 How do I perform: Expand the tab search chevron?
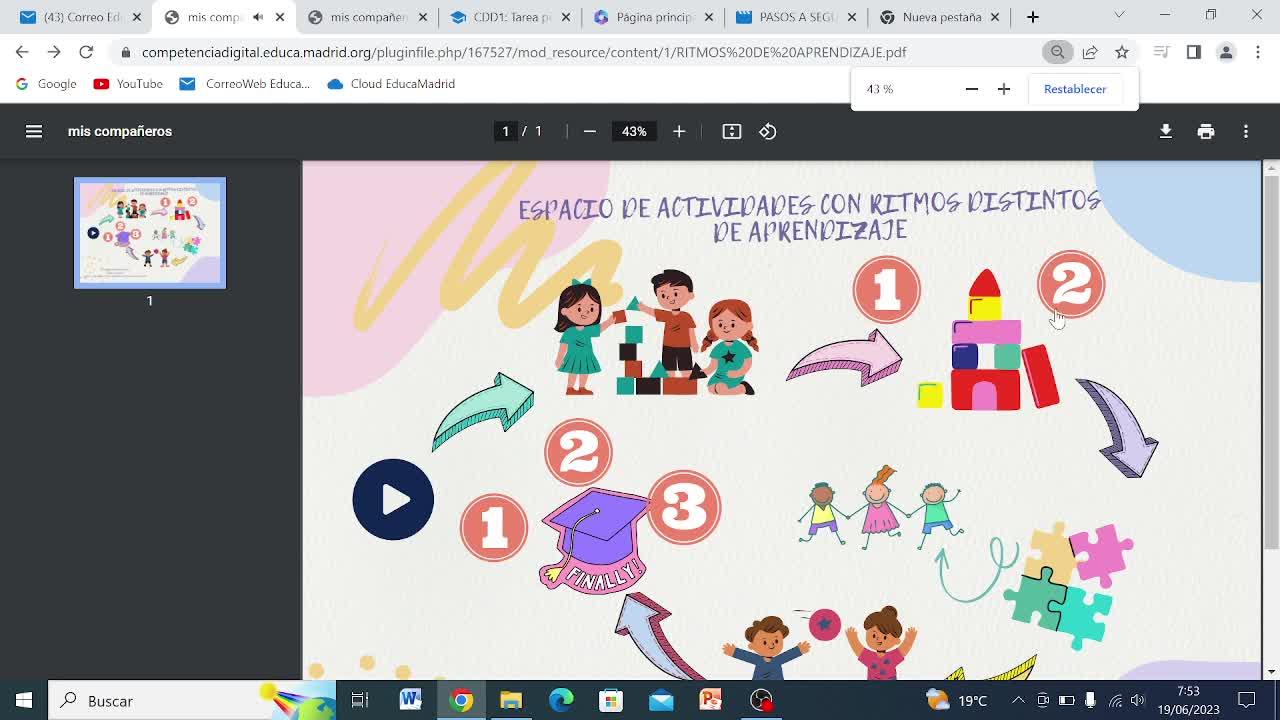(x=1119, y=15)
